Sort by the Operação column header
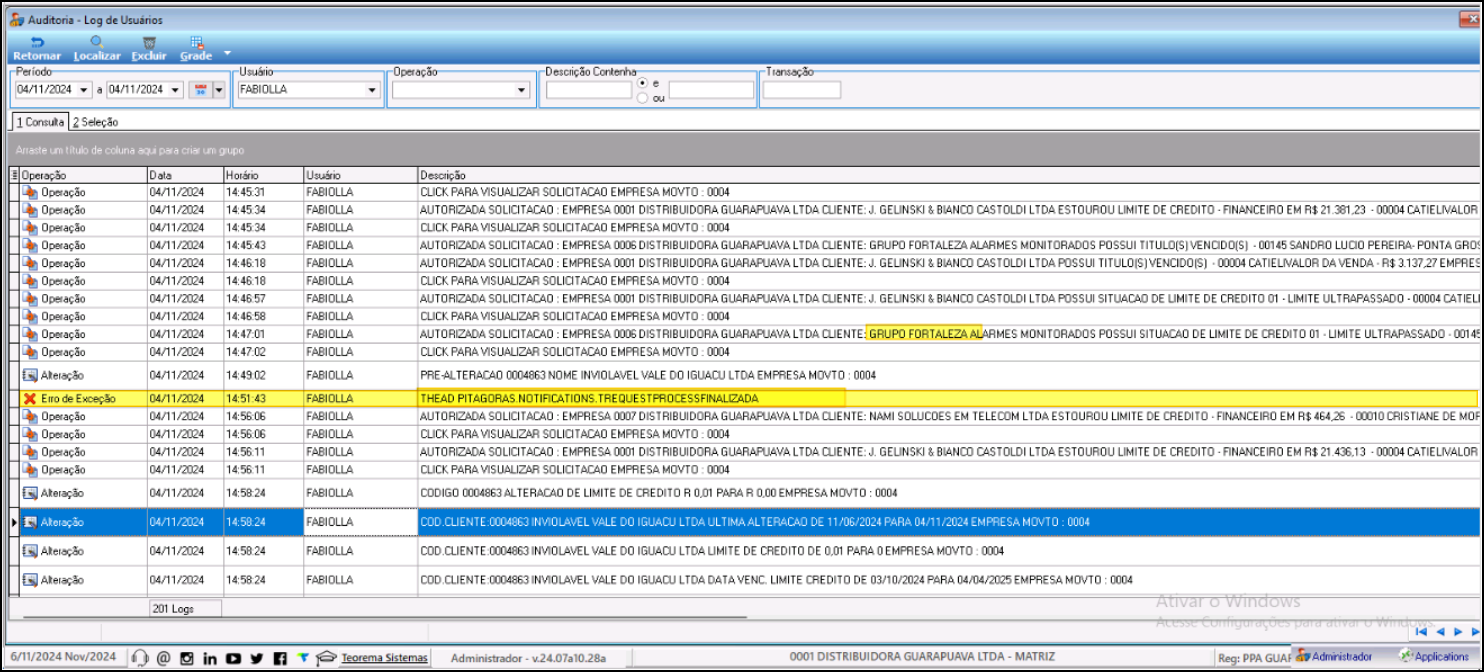Screen dimensions: 1484x672 click(x=83, y=175)
